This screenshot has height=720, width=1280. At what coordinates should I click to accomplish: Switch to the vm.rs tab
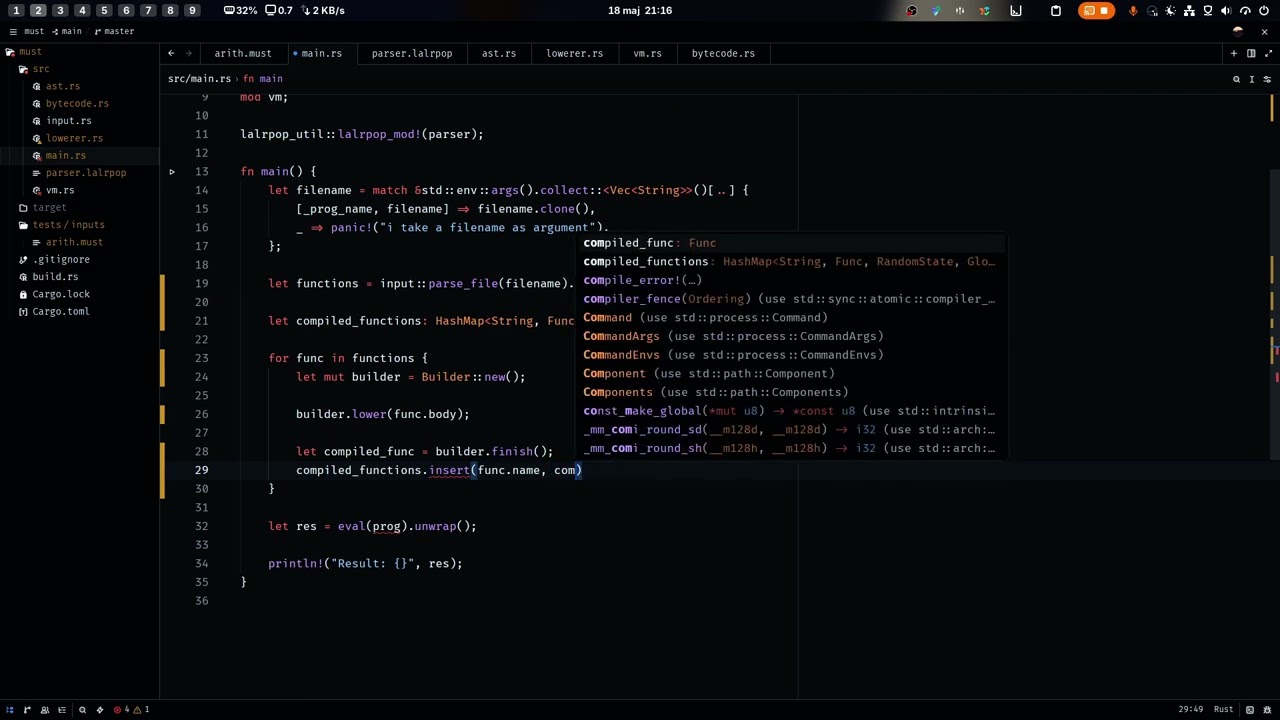point(647,53)
